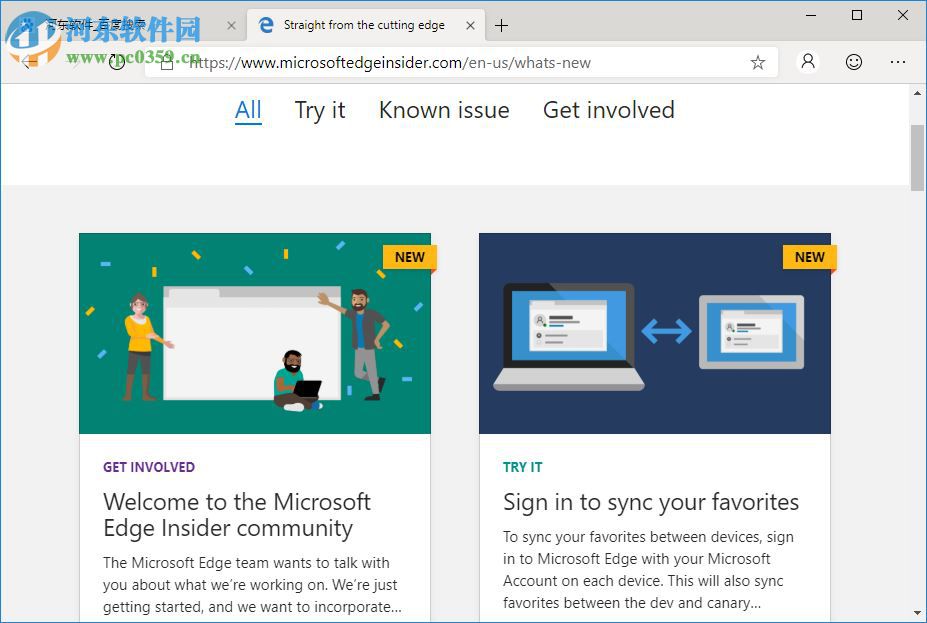Open a new tab with the plus button
This screenshot has height=623, width=927.
pyautogui.click(x=500, y=25)
